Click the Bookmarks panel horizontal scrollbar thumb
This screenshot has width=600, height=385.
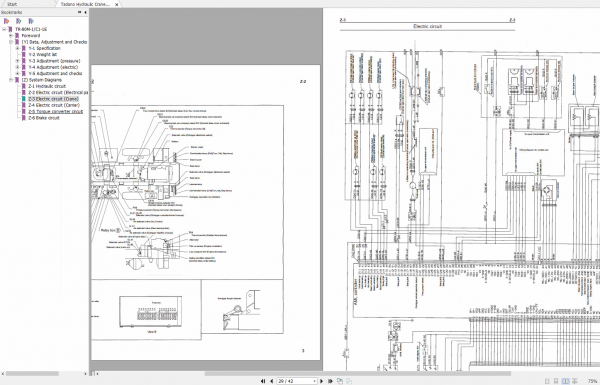[x=33, y=374]
